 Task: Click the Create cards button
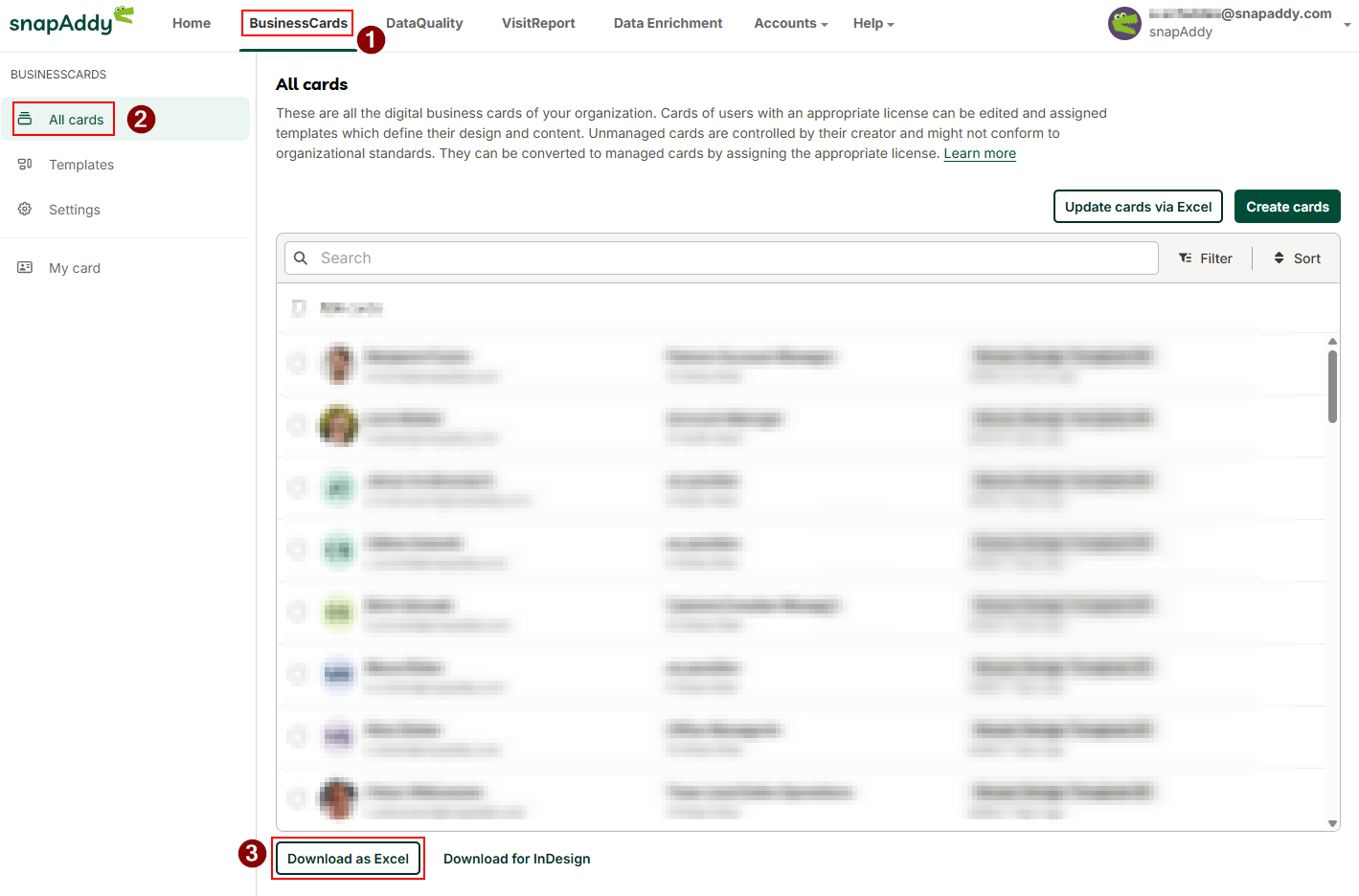pyautogui.click(x=1287, y=207)
